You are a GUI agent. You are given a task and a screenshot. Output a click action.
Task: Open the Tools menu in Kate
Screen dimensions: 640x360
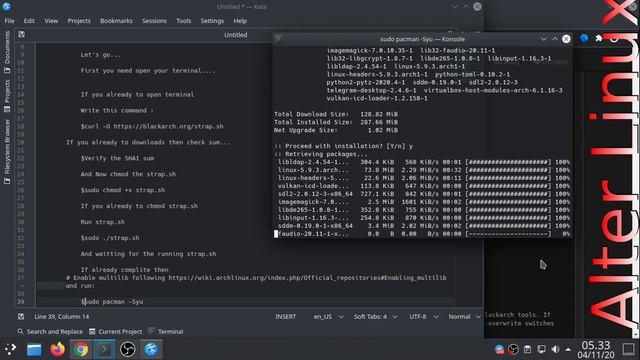[183, 21]
